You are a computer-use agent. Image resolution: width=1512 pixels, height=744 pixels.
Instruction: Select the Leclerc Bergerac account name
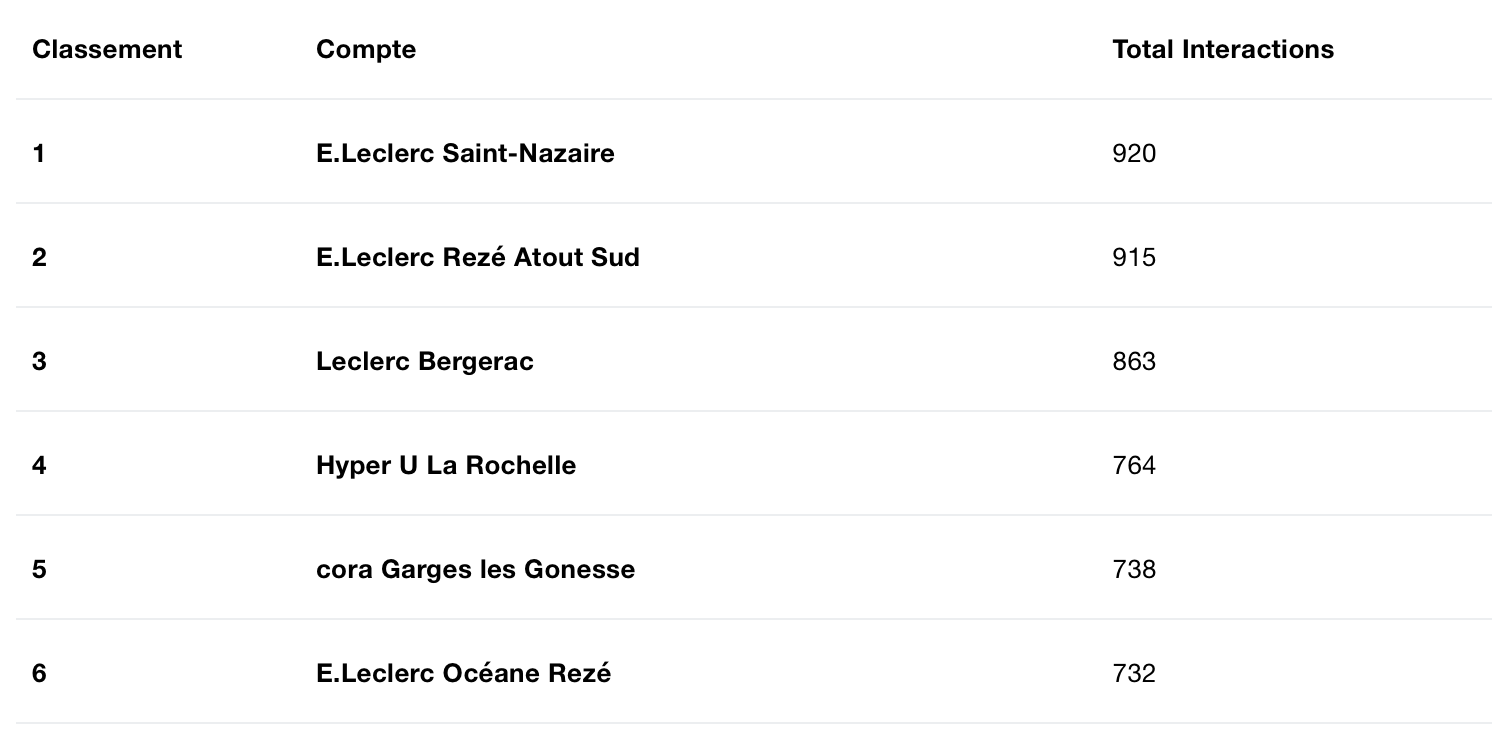(425, 361)
